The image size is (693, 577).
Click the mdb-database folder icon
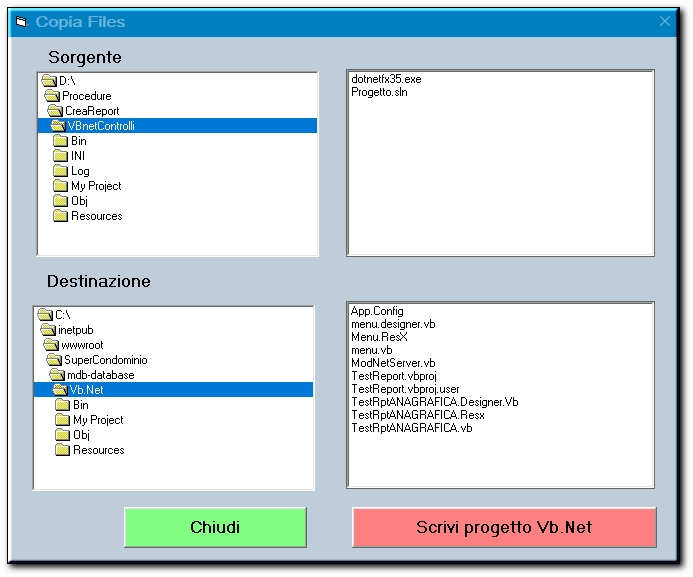click(58, 375)
